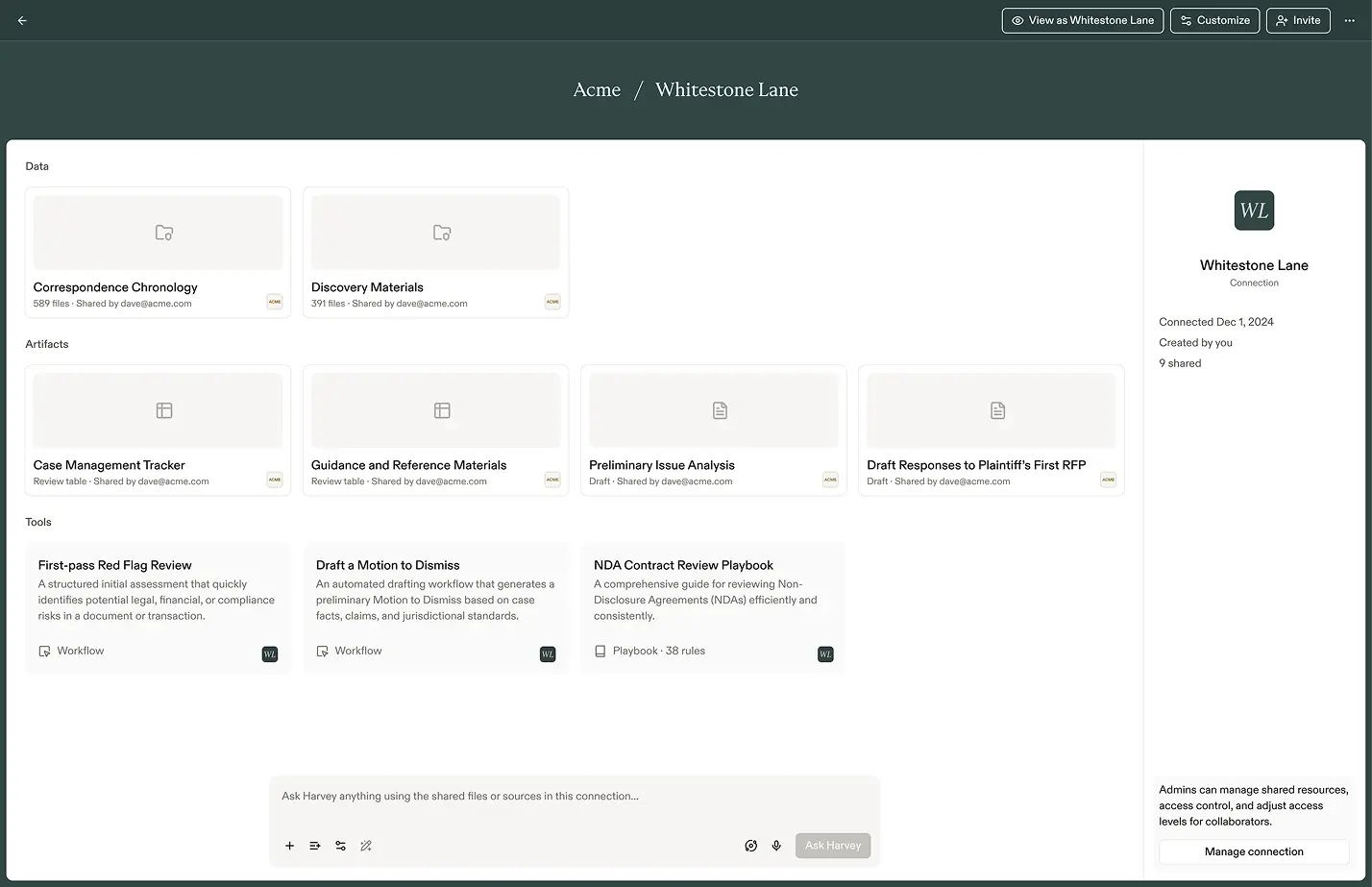Open the Correspondence Chronology folder
Viewport: 1372px width, 887px height.
click(158, 253)
